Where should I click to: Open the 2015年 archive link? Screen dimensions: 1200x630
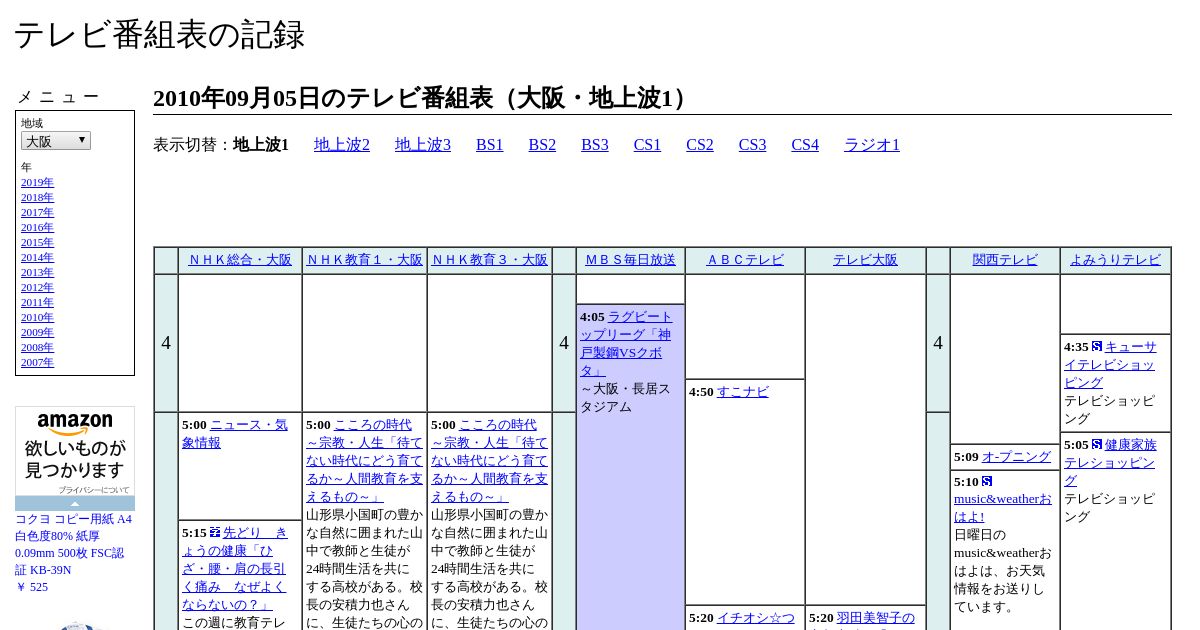(x=37, y=243)
